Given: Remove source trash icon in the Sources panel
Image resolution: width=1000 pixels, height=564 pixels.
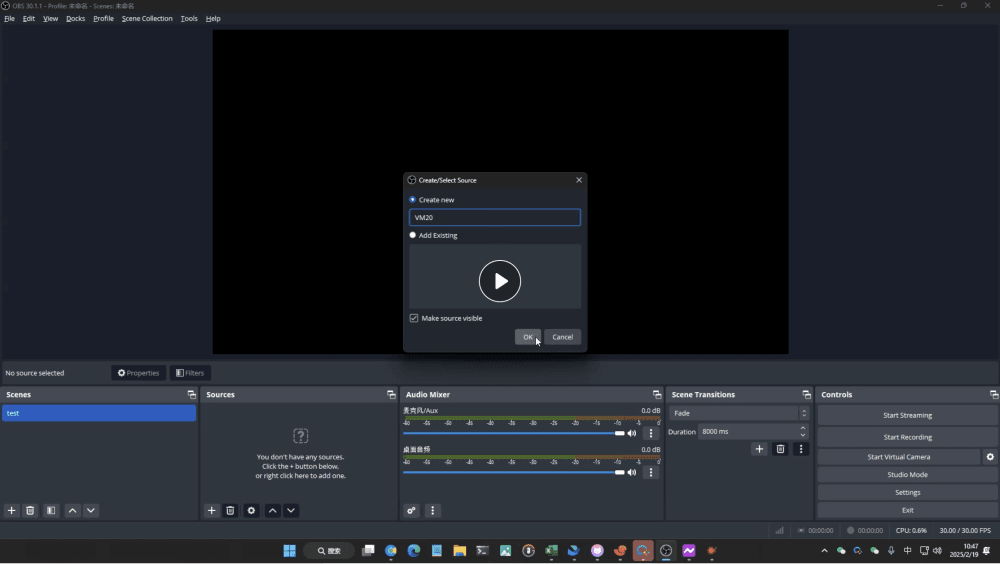Looking at the screenshot, I should (230, 510).
